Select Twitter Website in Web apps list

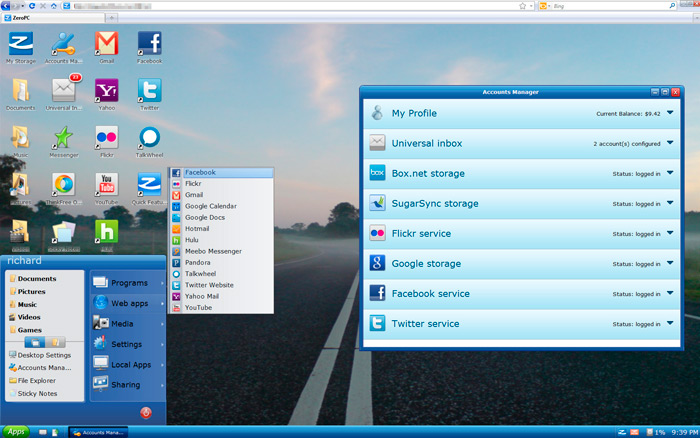click(222, 285)
